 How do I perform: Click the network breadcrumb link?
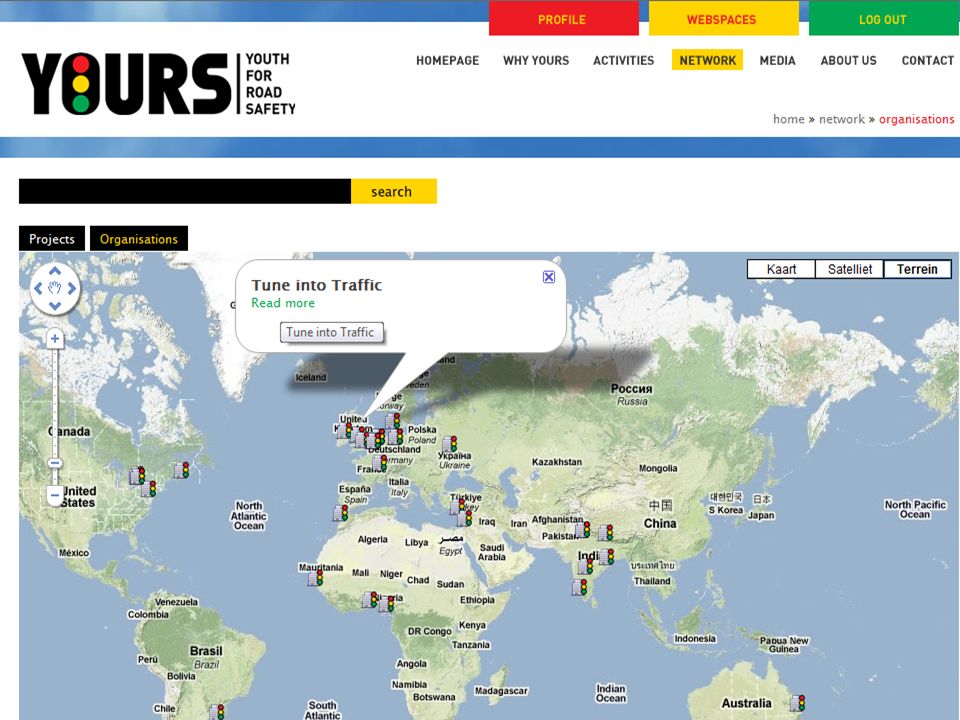pyautogui.click(x=842, y=119)
